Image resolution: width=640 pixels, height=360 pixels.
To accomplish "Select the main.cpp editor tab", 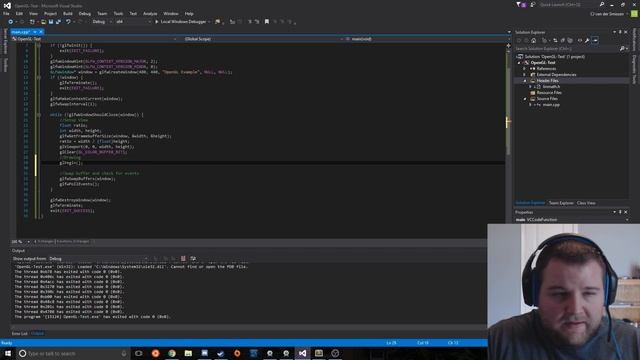I will (20, 32).
